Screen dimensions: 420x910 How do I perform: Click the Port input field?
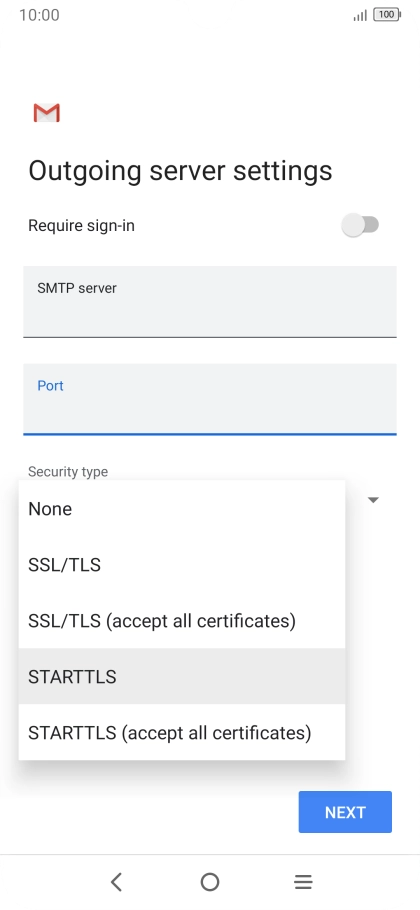tap(210, 399)
